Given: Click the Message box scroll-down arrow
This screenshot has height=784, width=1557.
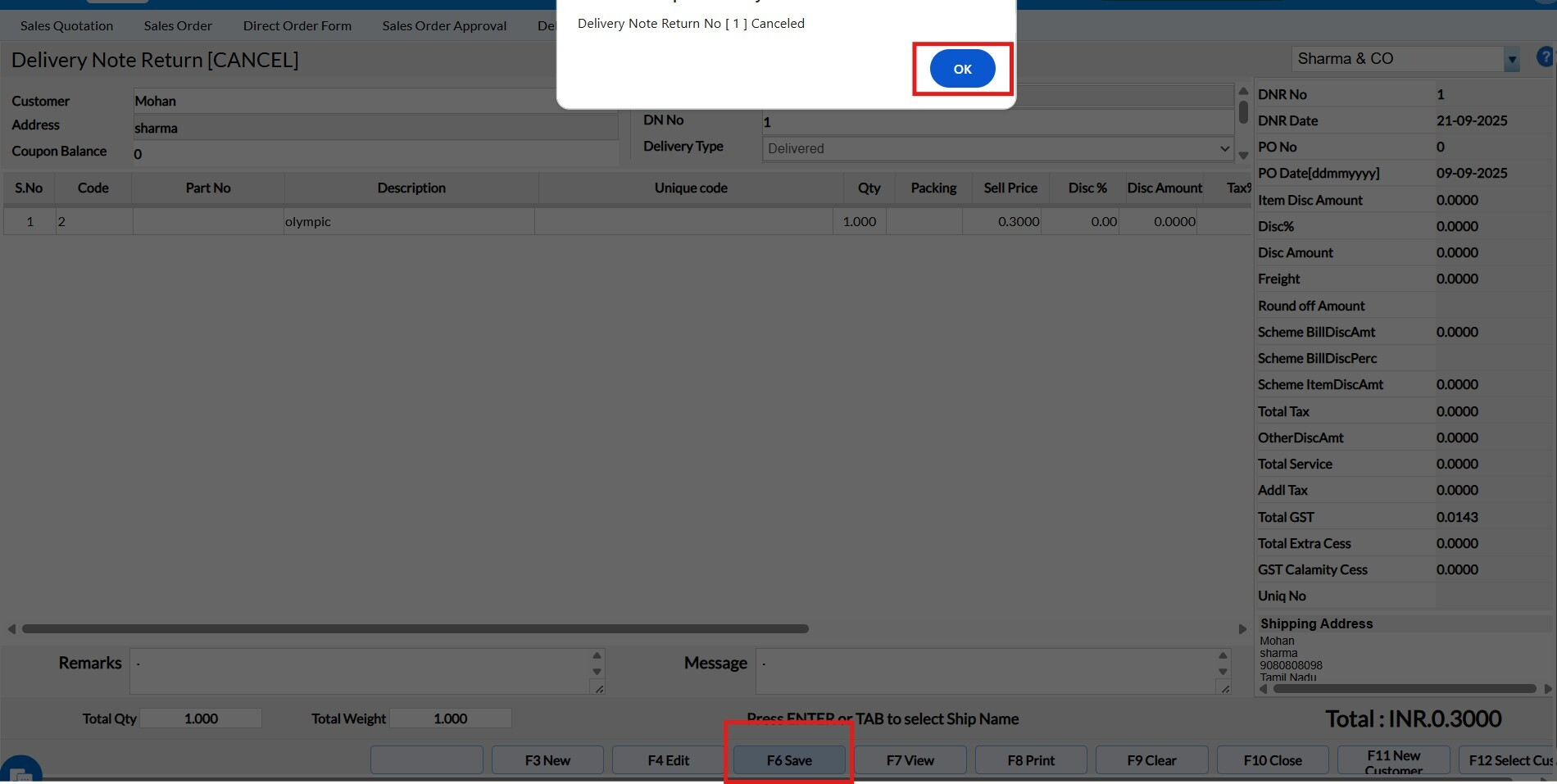Looking at the screenshot, I should pyautogui.click(x=1223, y=672).
